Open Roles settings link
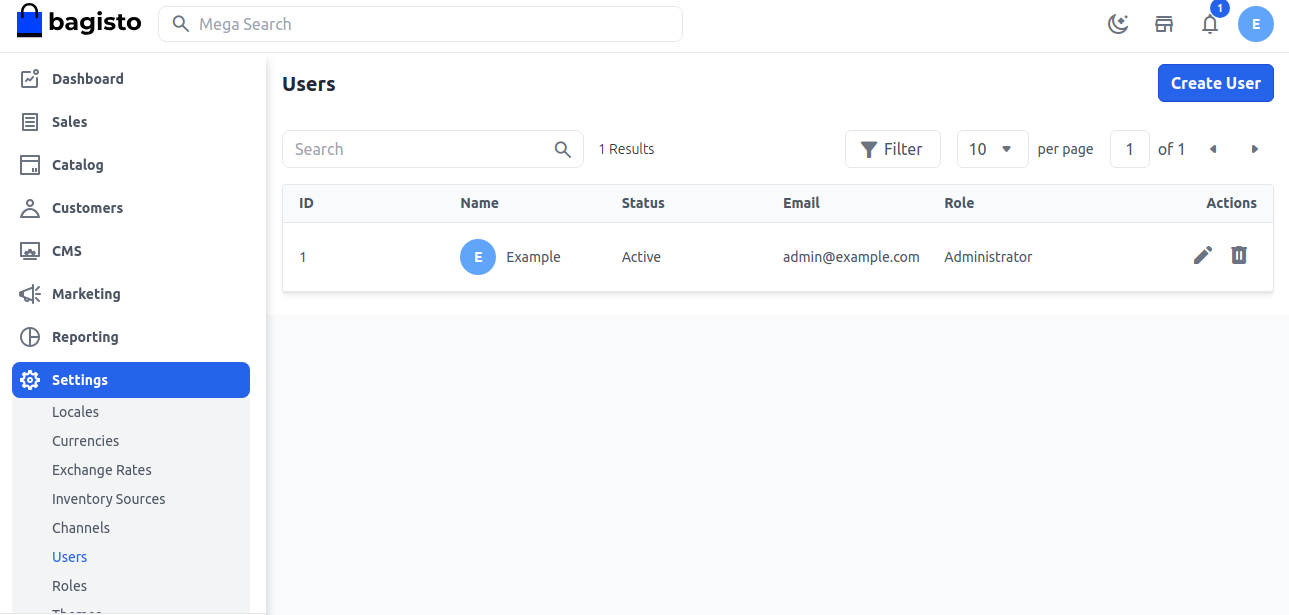 69,586
